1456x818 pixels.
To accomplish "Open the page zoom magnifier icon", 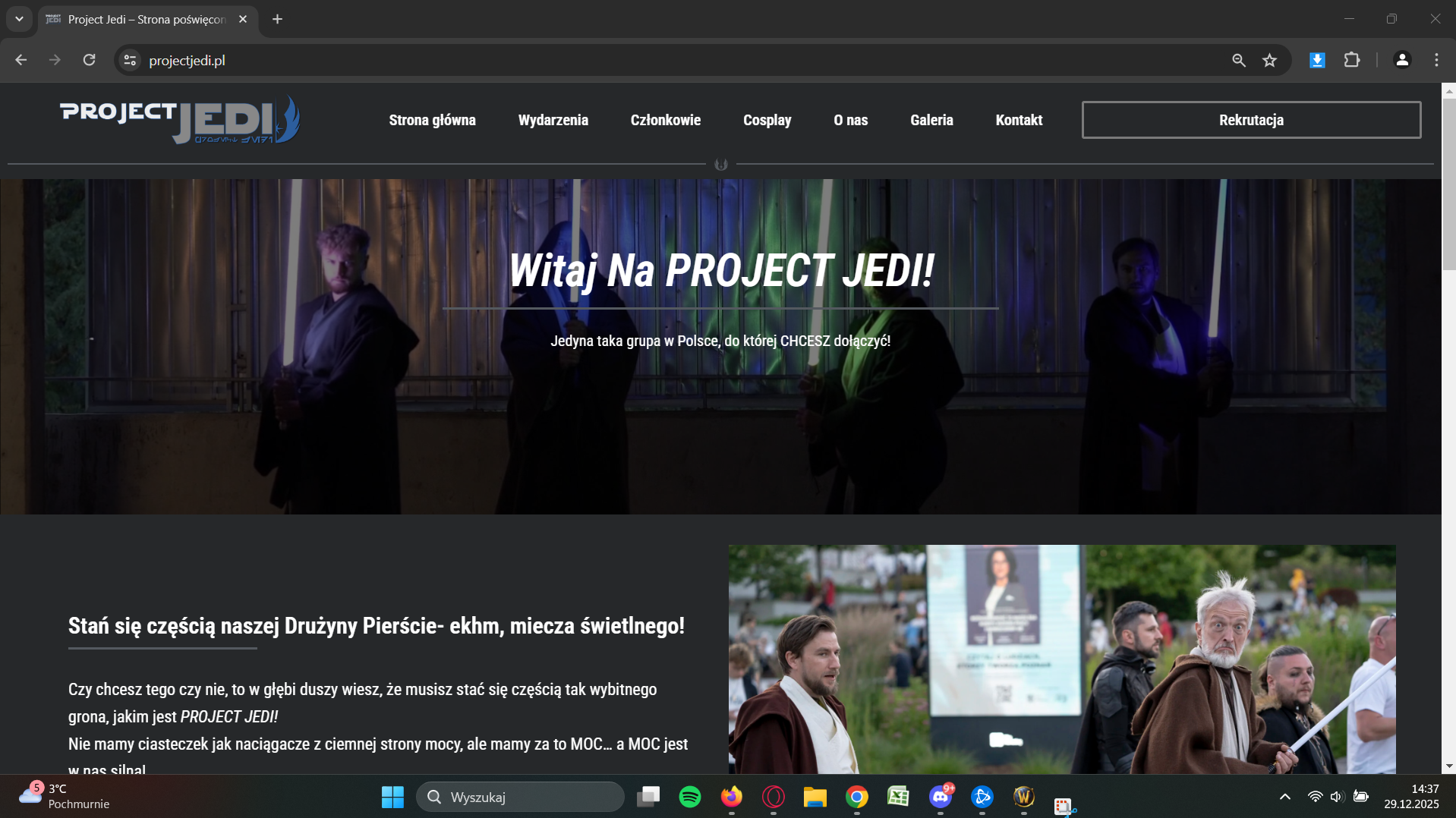I will point(1238,60).
